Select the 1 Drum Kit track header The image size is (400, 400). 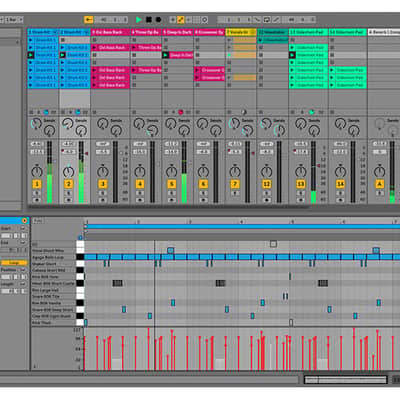[43, 32]
